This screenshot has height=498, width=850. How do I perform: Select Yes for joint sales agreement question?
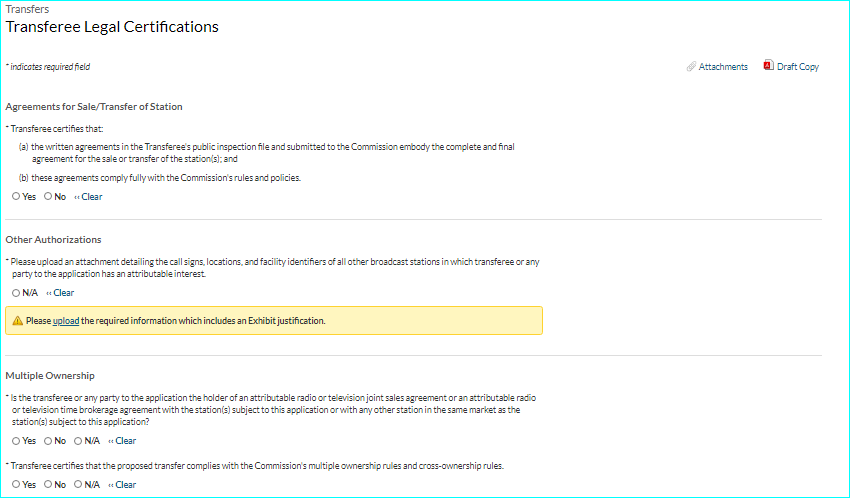coord(16,441)
